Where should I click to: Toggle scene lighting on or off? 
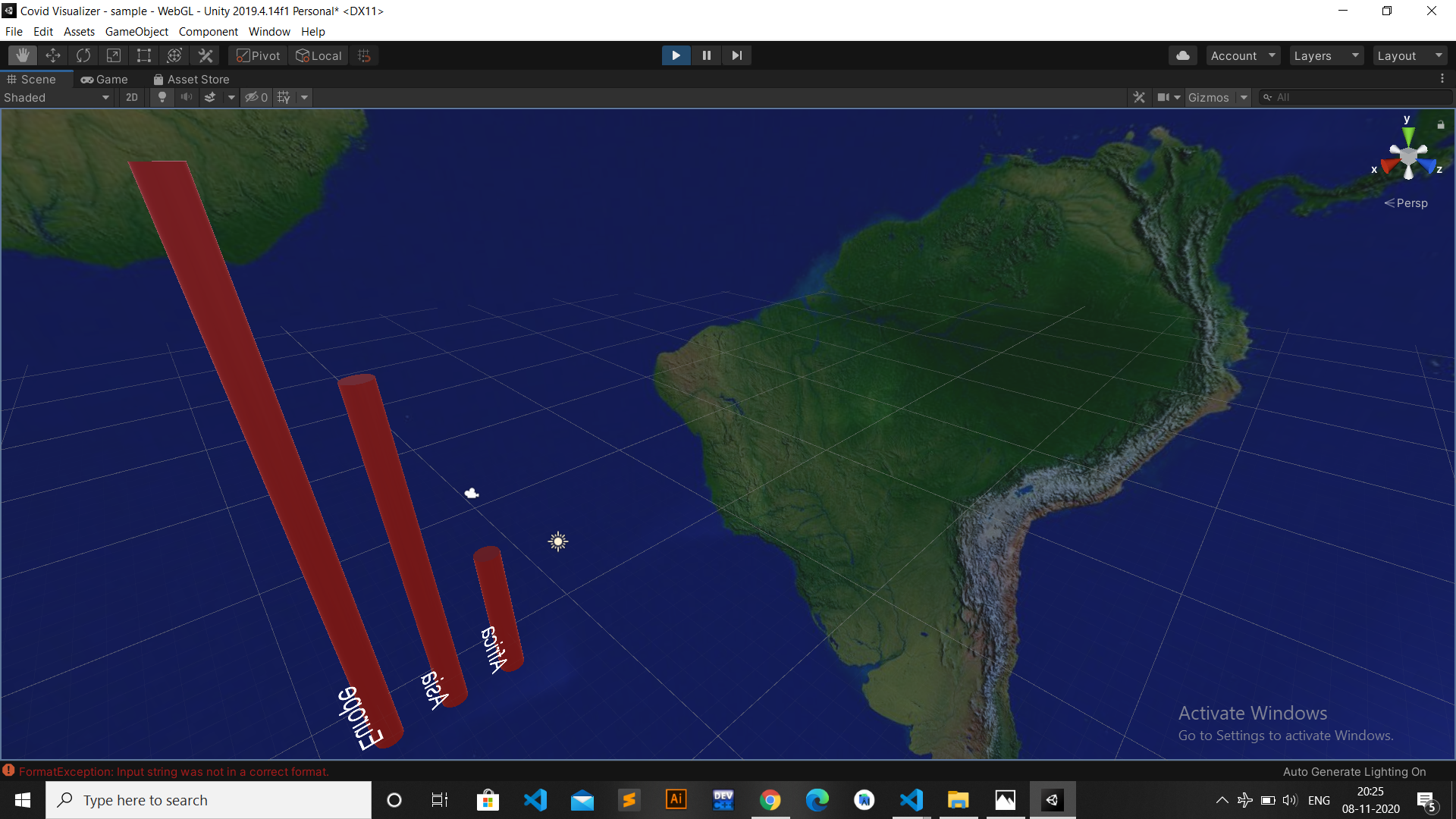pos(162,97)
